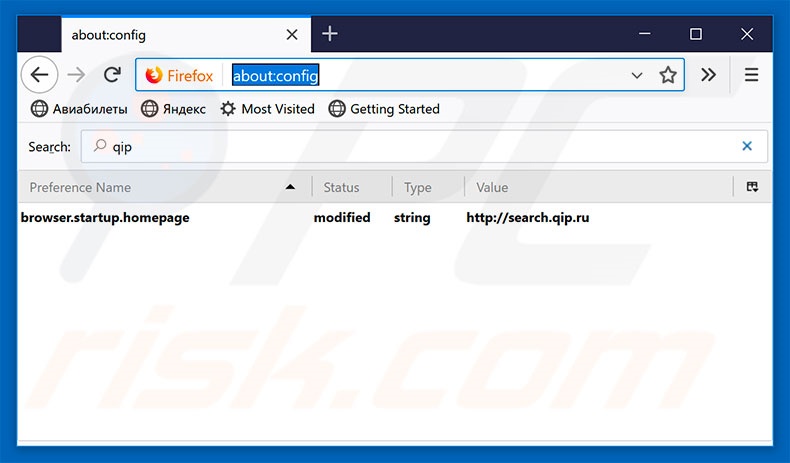Open the column picker icon in header
This screenshot has width=790, height=463.
752,187
